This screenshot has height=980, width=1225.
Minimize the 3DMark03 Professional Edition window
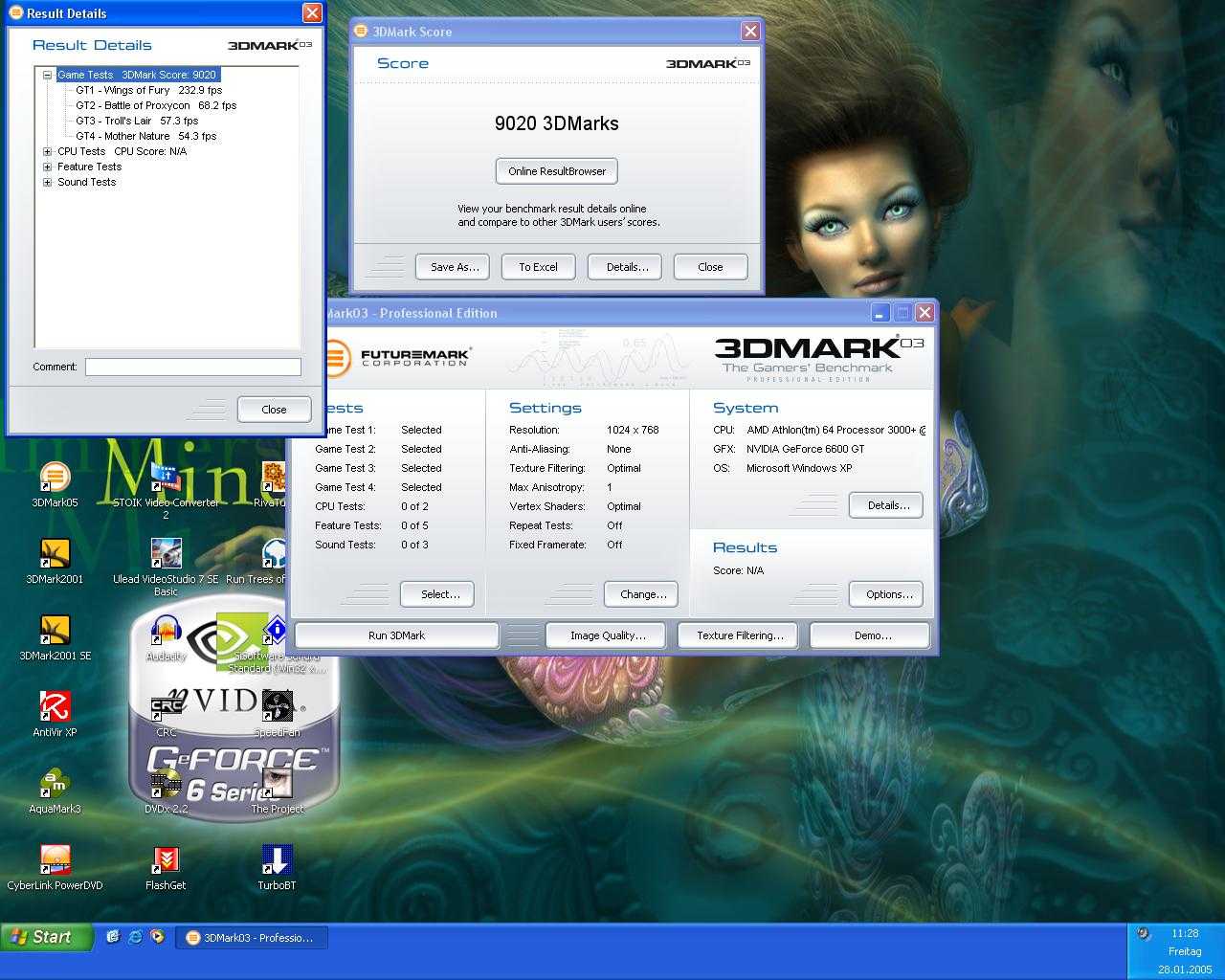(880, 313)
